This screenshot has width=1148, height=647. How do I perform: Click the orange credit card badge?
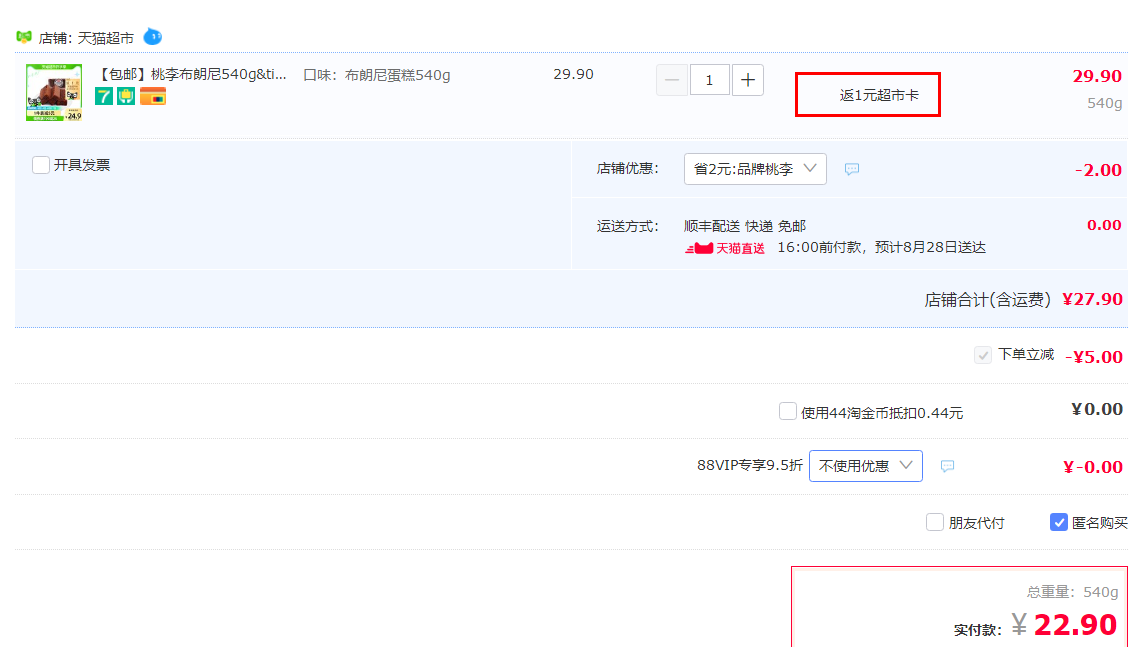(x=153, y=96)
